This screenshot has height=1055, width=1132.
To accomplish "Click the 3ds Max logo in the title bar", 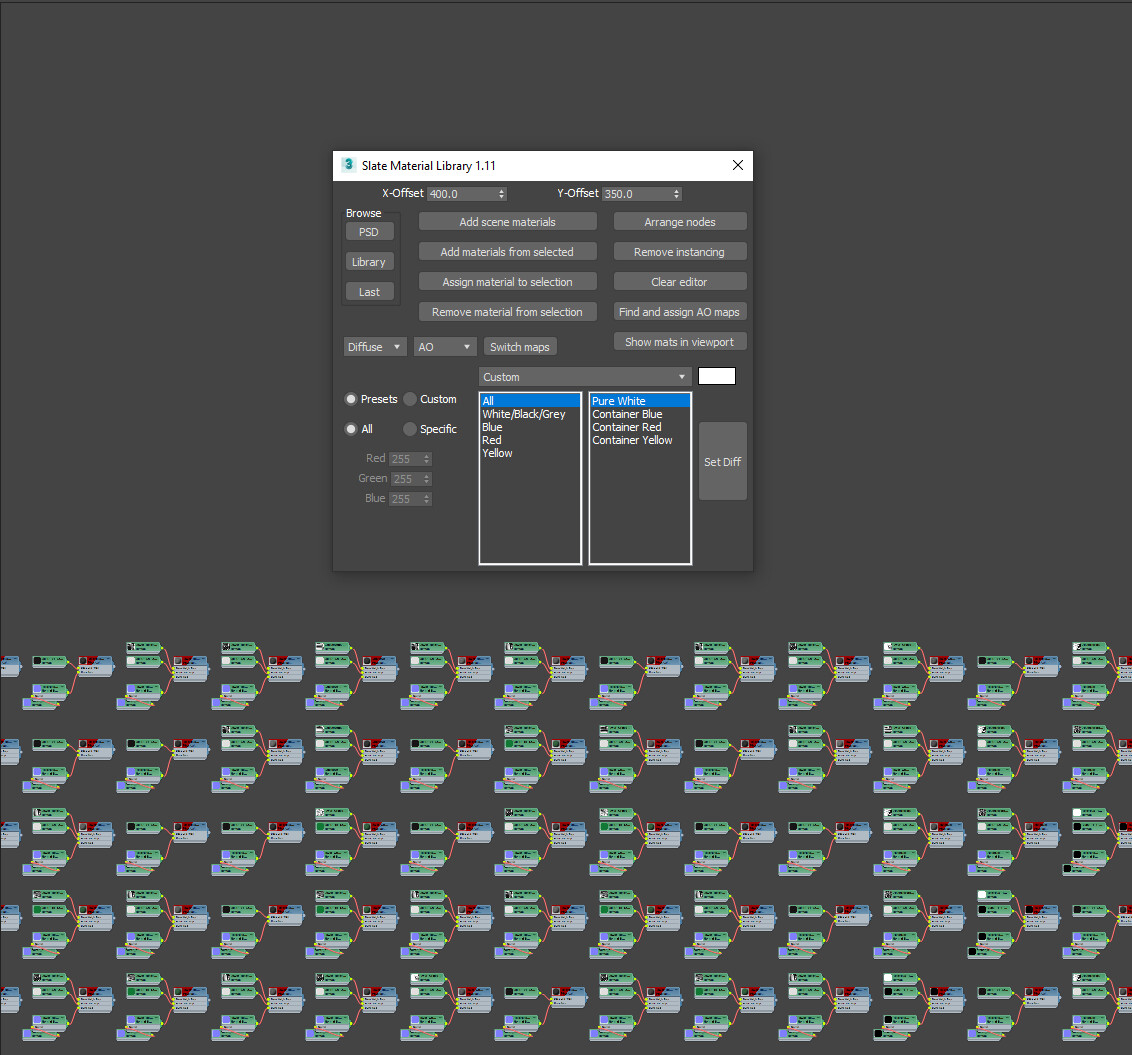I will coord(348,164).
